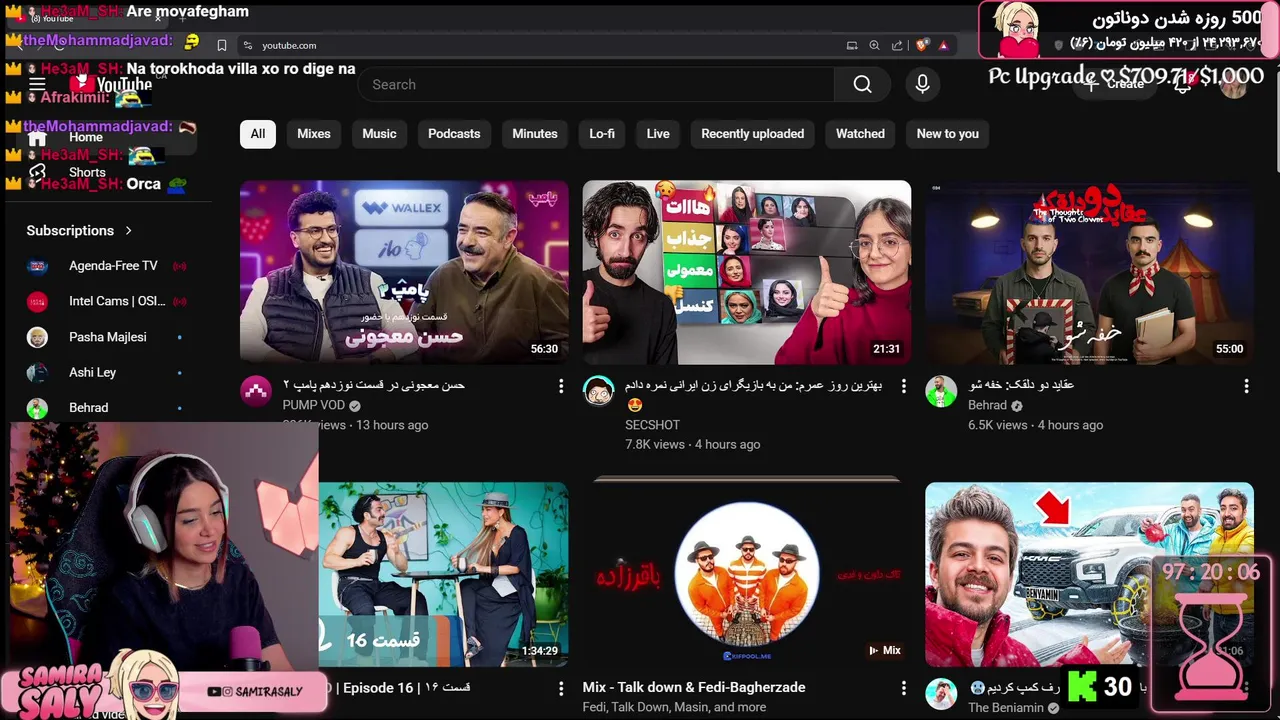Select the Lo-fi filter chip
Screen dimensions: 1280x720
[602, 134]
